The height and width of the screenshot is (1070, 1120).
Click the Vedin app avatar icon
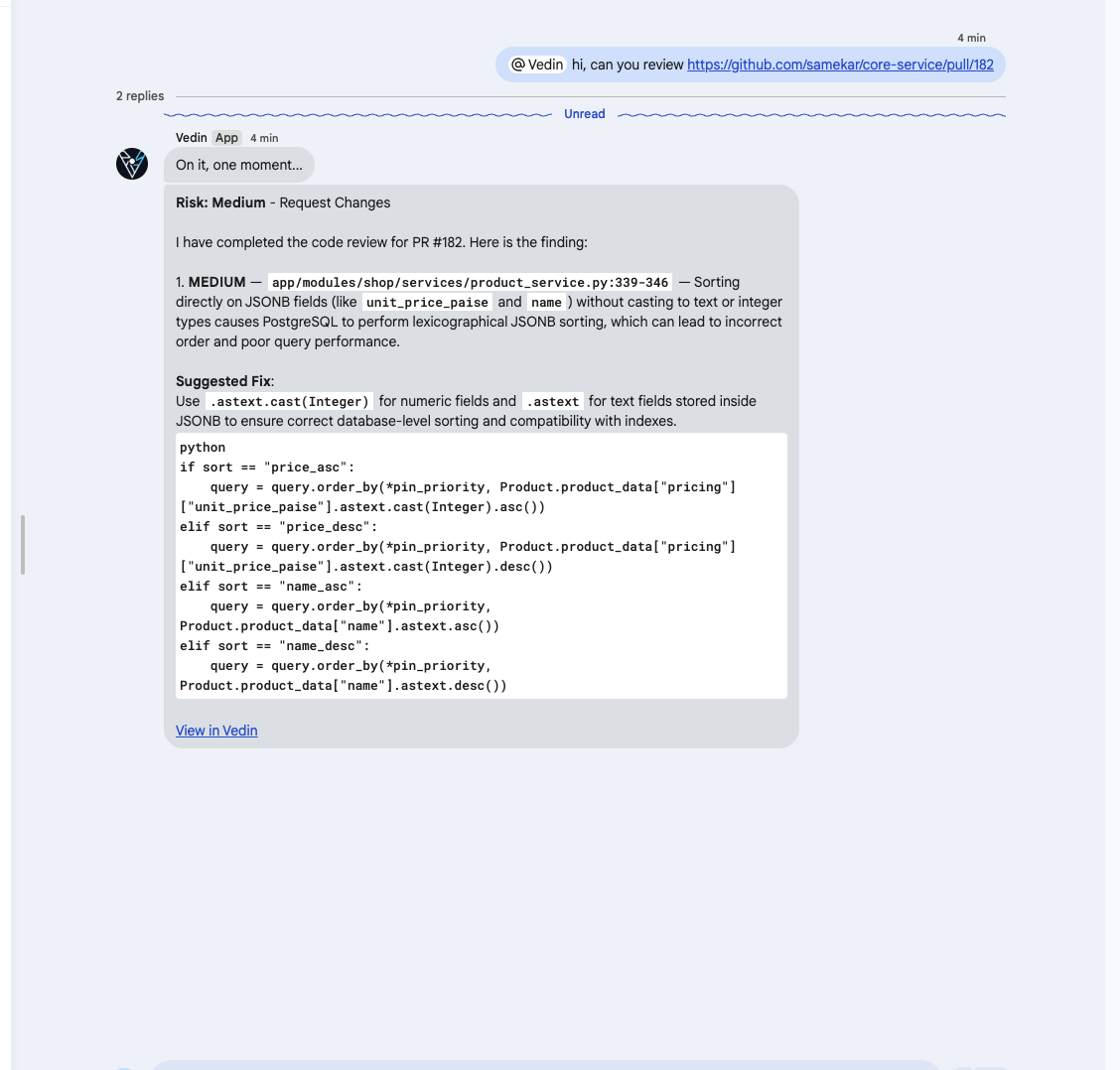[x=132, y=164]
